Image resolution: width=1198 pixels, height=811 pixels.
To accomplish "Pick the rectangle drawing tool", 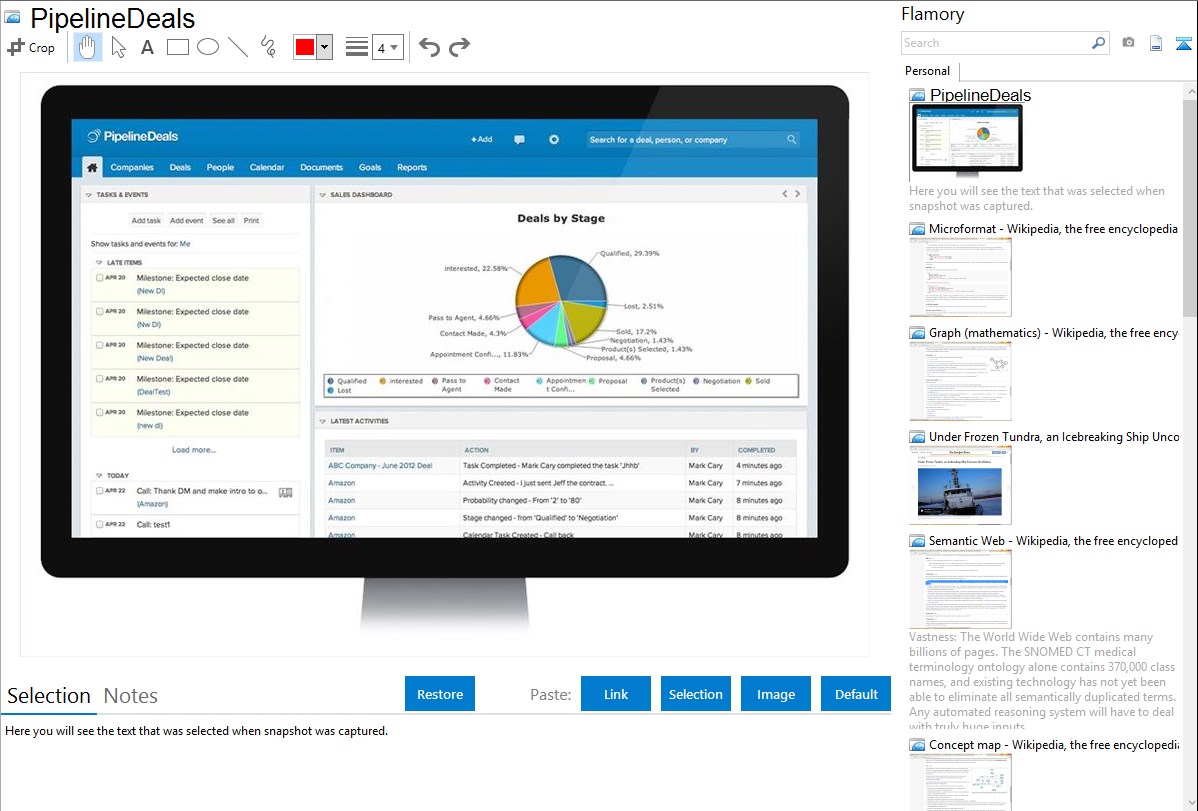I will coord(177,47).
